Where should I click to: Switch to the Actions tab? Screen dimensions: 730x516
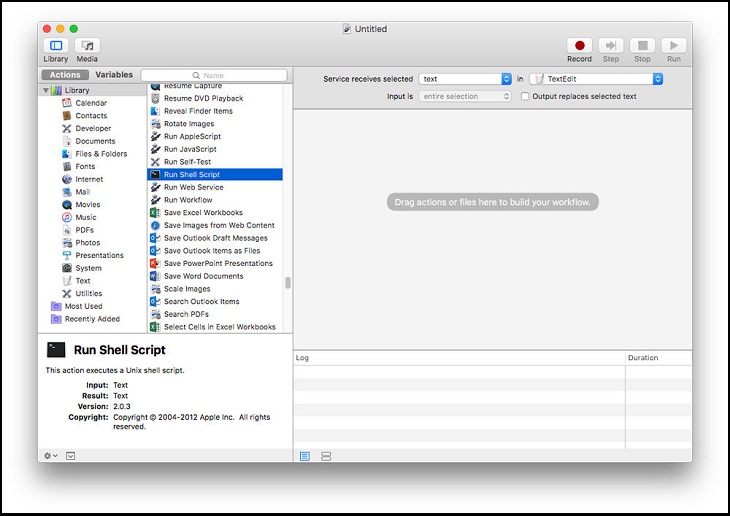coord(65,75)
